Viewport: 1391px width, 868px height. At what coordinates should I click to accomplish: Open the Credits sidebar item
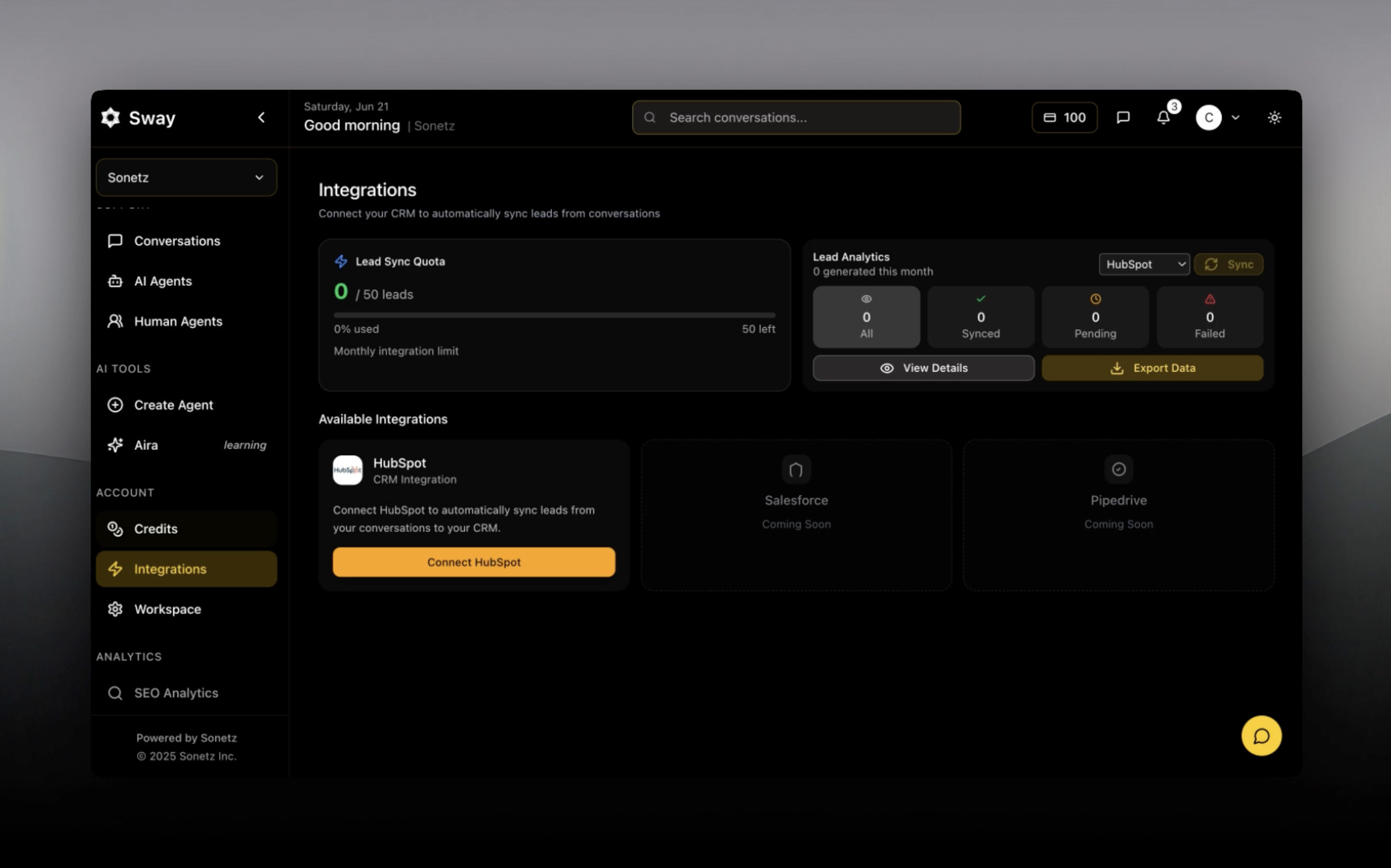tap(156, 529)
